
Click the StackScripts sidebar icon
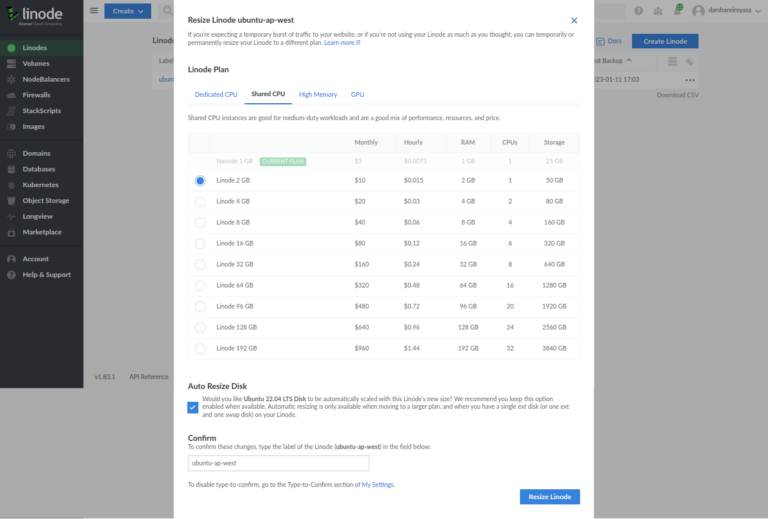[x=11, y=111]
